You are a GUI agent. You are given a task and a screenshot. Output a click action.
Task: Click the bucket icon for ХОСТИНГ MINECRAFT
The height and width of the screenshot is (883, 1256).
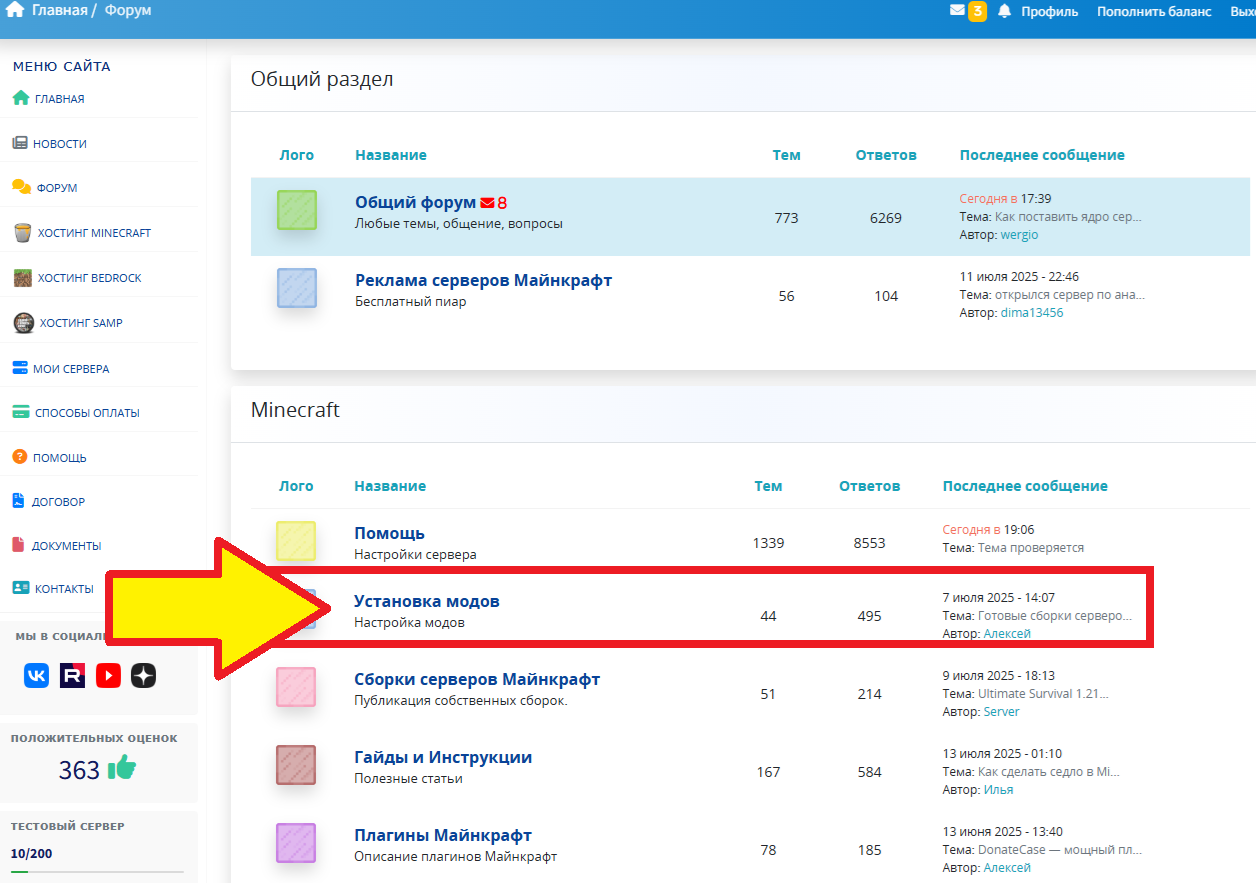pos(22,232)
